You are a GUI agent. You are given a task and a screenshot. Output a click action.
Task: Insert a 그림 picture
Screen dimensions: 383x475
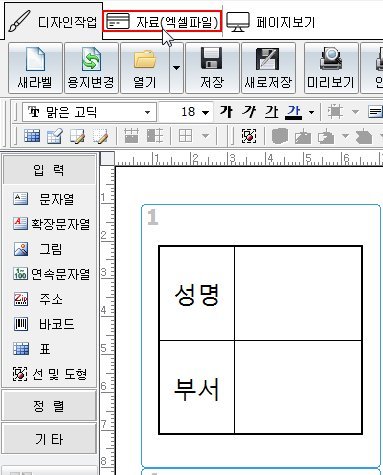[37, 249]
